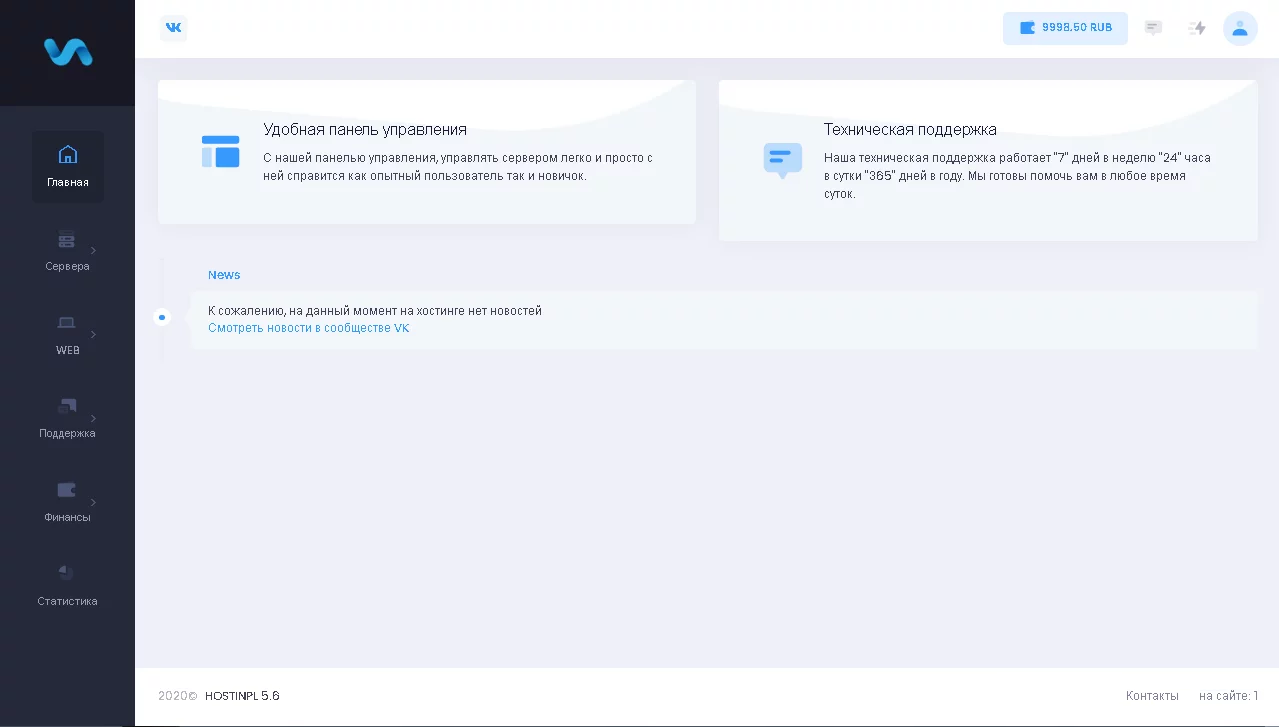Expand the Поддержка submenu chevron

click(x=94, y=418)
